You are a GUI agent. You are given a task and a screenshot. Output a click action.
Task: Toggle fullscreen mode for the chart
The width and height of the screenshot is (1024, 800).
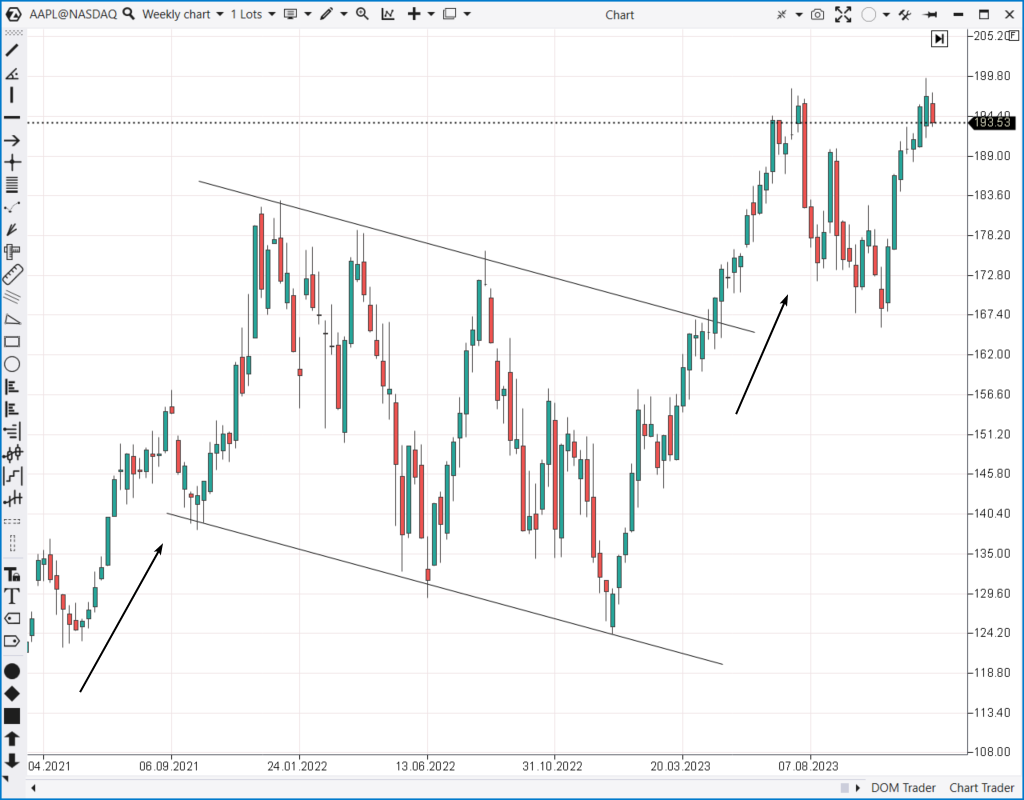pyautogui.click(x=843, y=15)
